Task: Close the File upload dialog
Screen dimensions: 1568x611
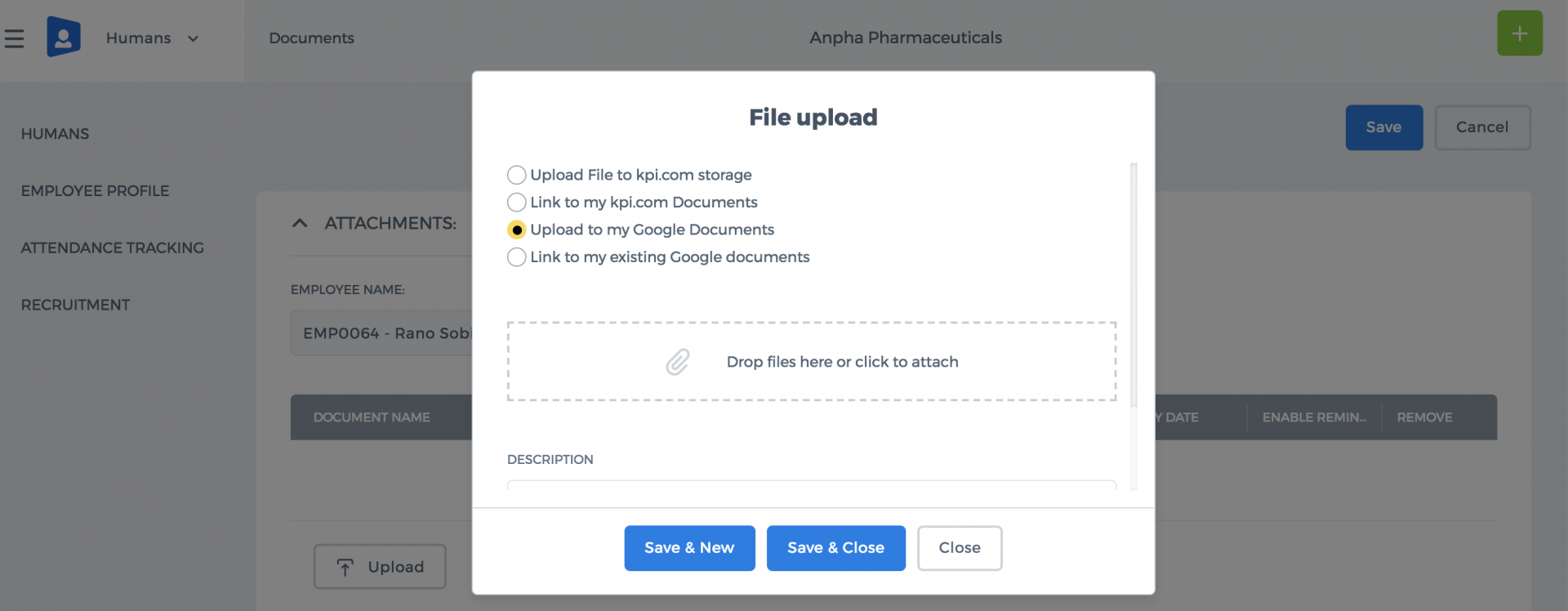Action: [x=960, y=548]
